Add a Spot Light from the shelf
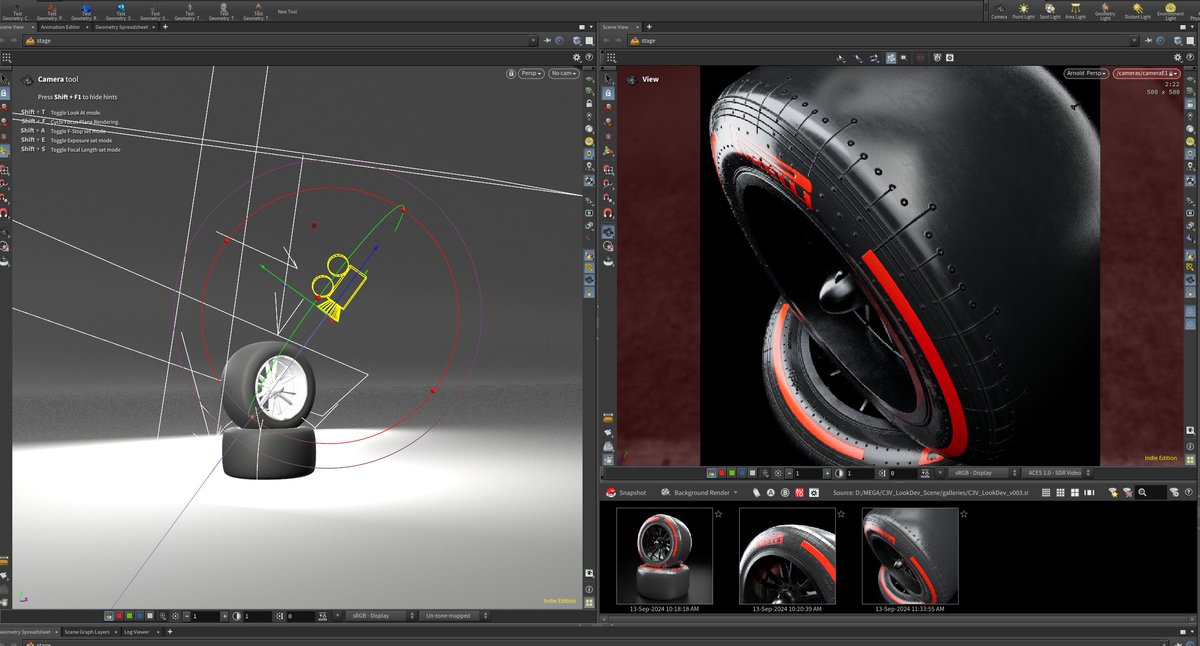This screenshot has height=646, width=1200. 1049,10
